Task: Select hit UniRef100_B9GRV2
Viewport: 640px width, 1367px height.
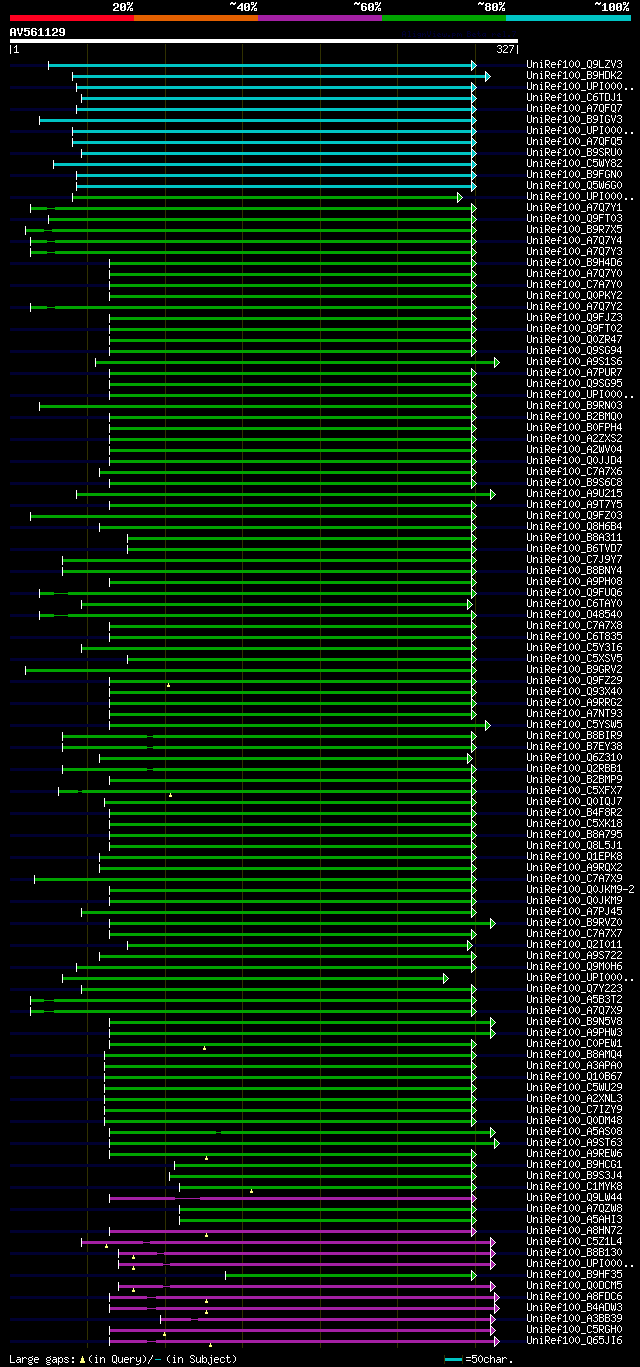Action: tap(574, 670)
